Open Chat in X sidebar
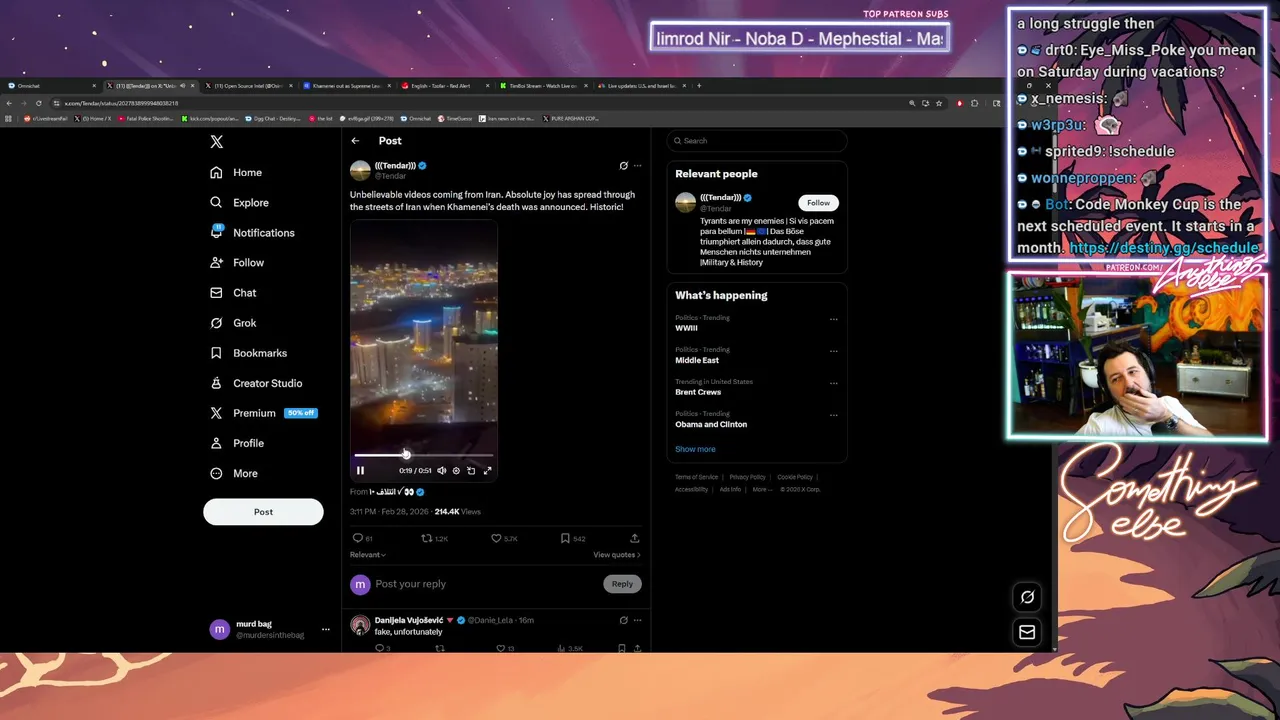The width and height of the screenshot is (1280, 720). tap(234, 292)
